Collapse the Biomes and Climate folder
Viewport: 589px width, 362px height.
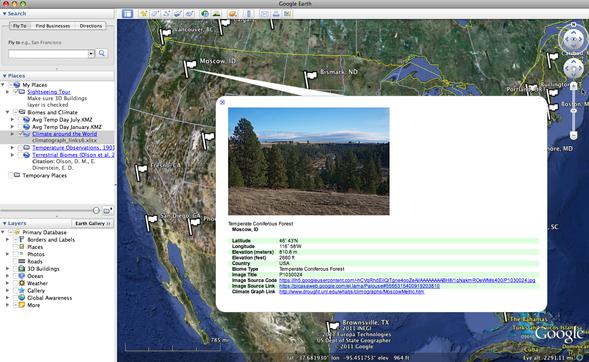[x=7, y=112]
